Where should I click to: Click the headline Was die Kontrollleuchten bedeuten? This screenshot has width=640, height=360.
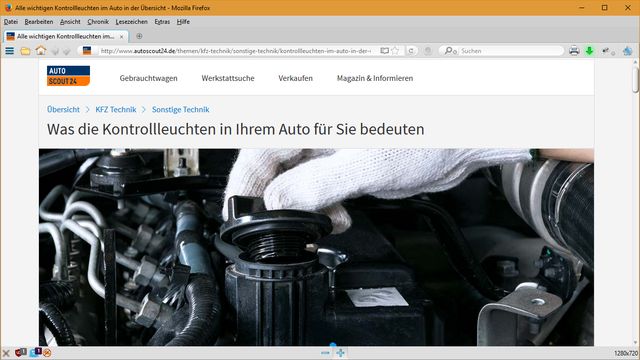tap(236, 129)
